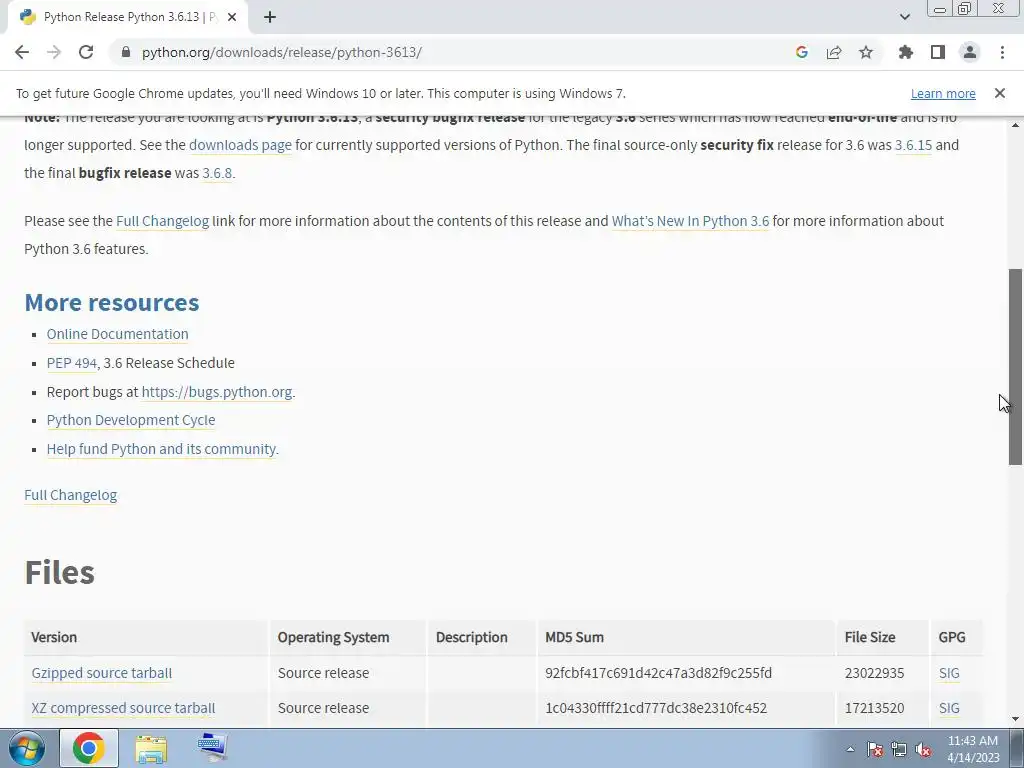Open the muted volume tray icon

[x=923, y=750]
